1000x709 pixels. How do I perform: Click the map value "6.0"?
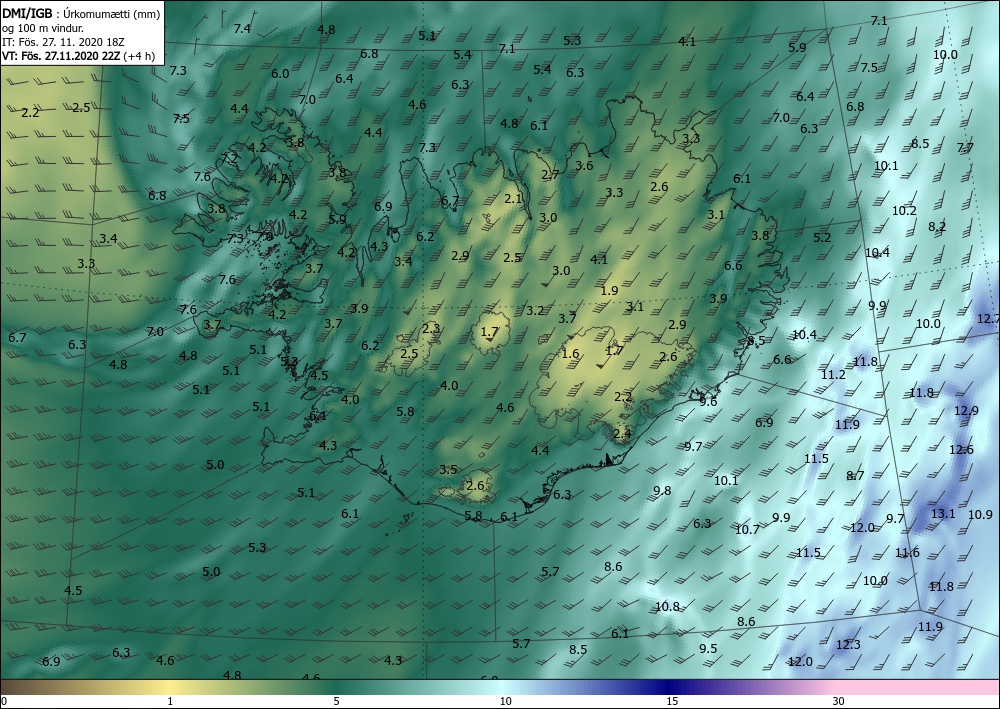coord(281,73)
